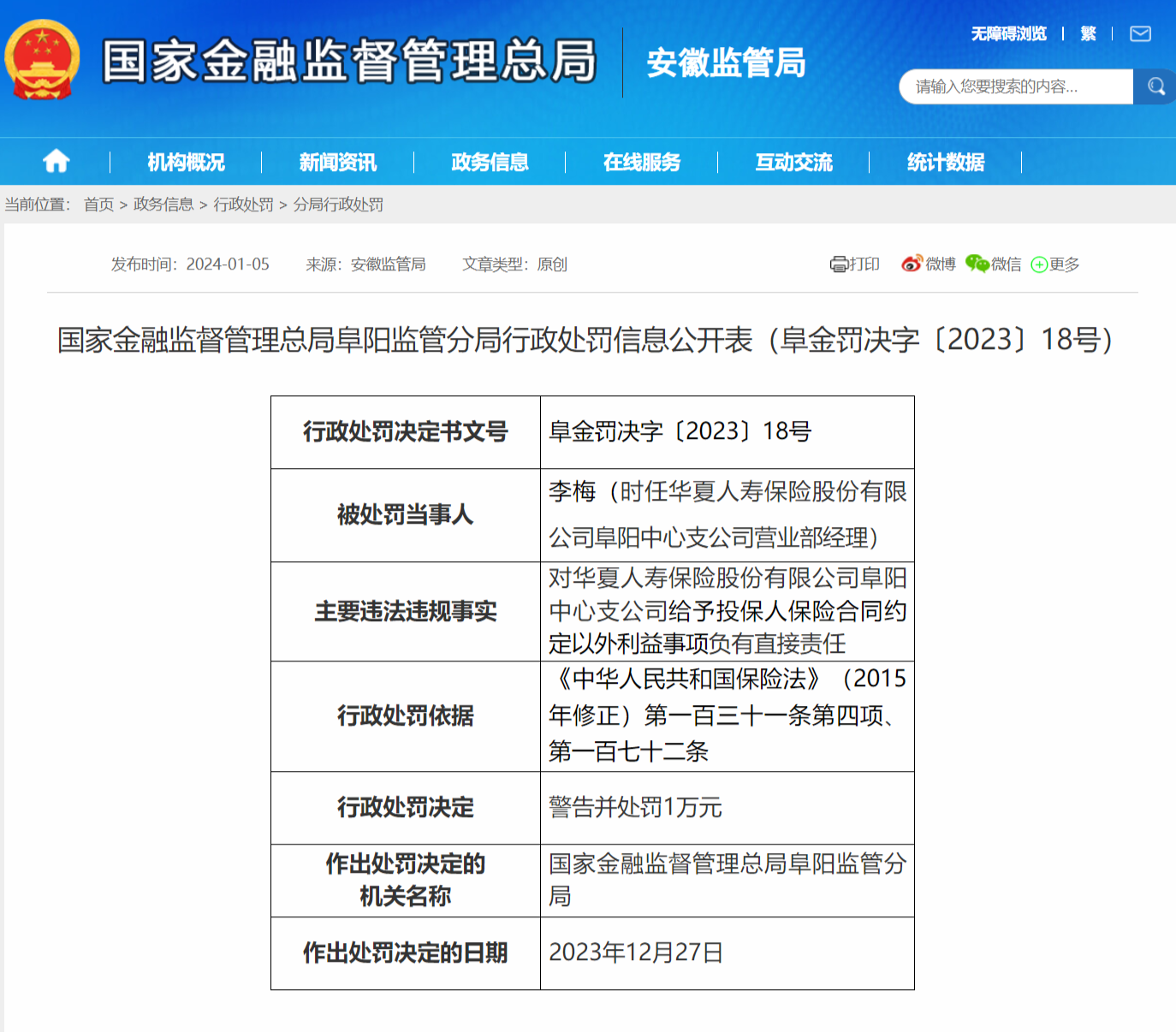Open the 机构概况 menu
This screenshot has height=1032, width=1176.
187,161
